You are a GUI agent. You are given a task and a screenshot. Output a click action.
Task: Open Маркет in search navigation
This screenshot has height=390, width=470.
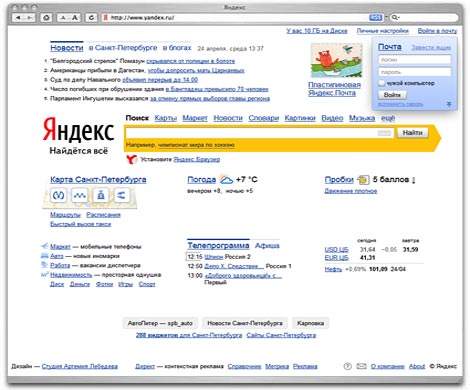[x=195, y=118]
